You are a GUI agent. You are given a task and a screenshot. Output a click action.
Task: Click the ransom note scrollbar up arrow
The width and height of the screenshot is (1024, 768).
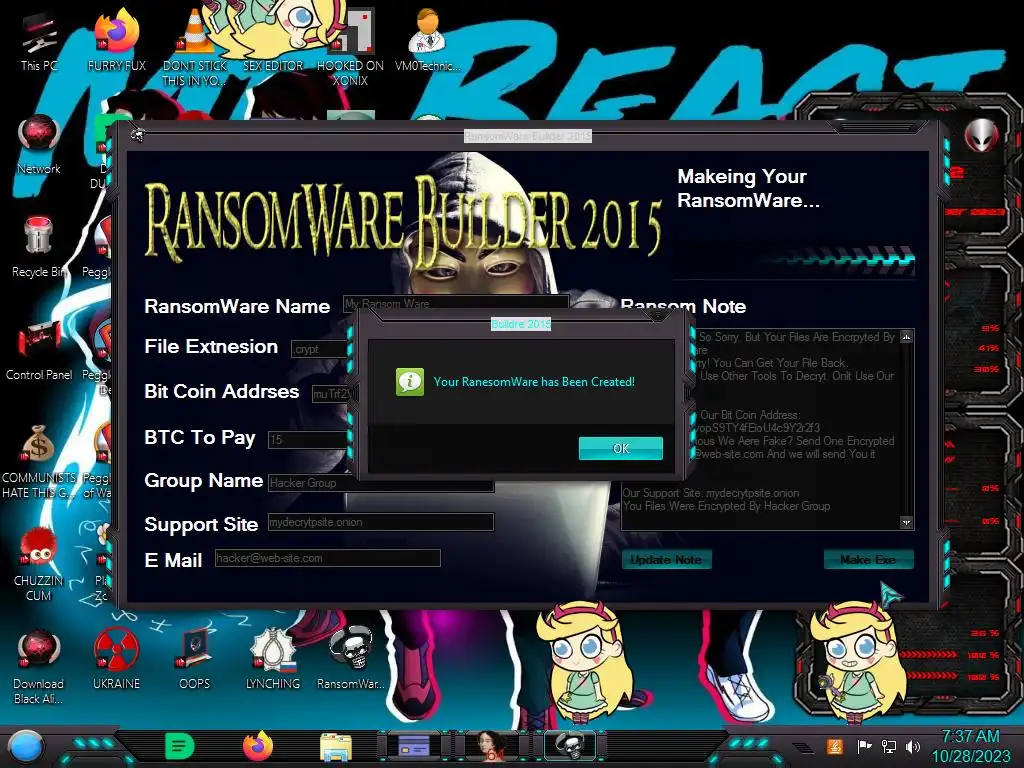click(x=906, y=337)
